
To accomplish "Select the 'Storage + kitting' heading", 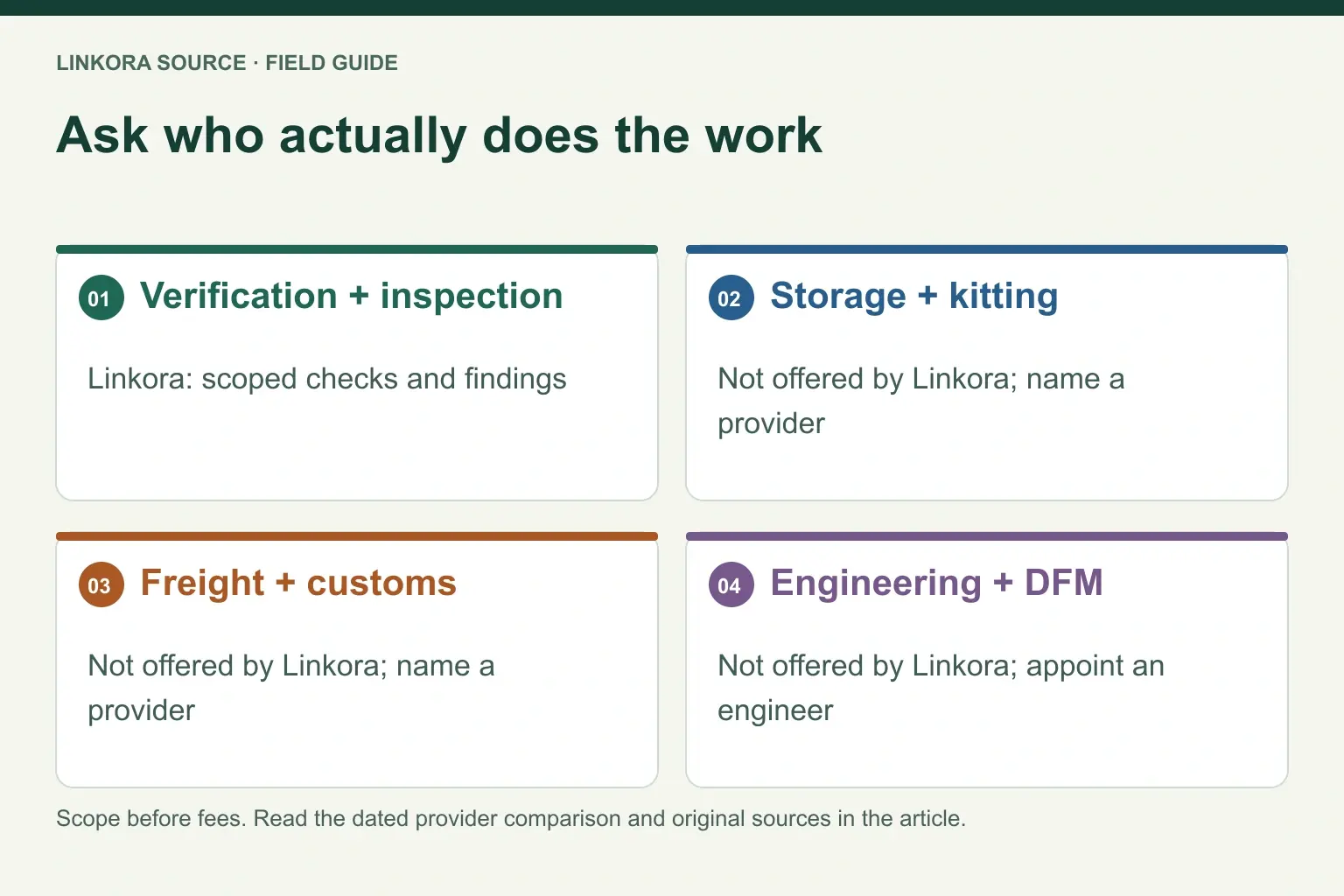I will pos(913,296).
